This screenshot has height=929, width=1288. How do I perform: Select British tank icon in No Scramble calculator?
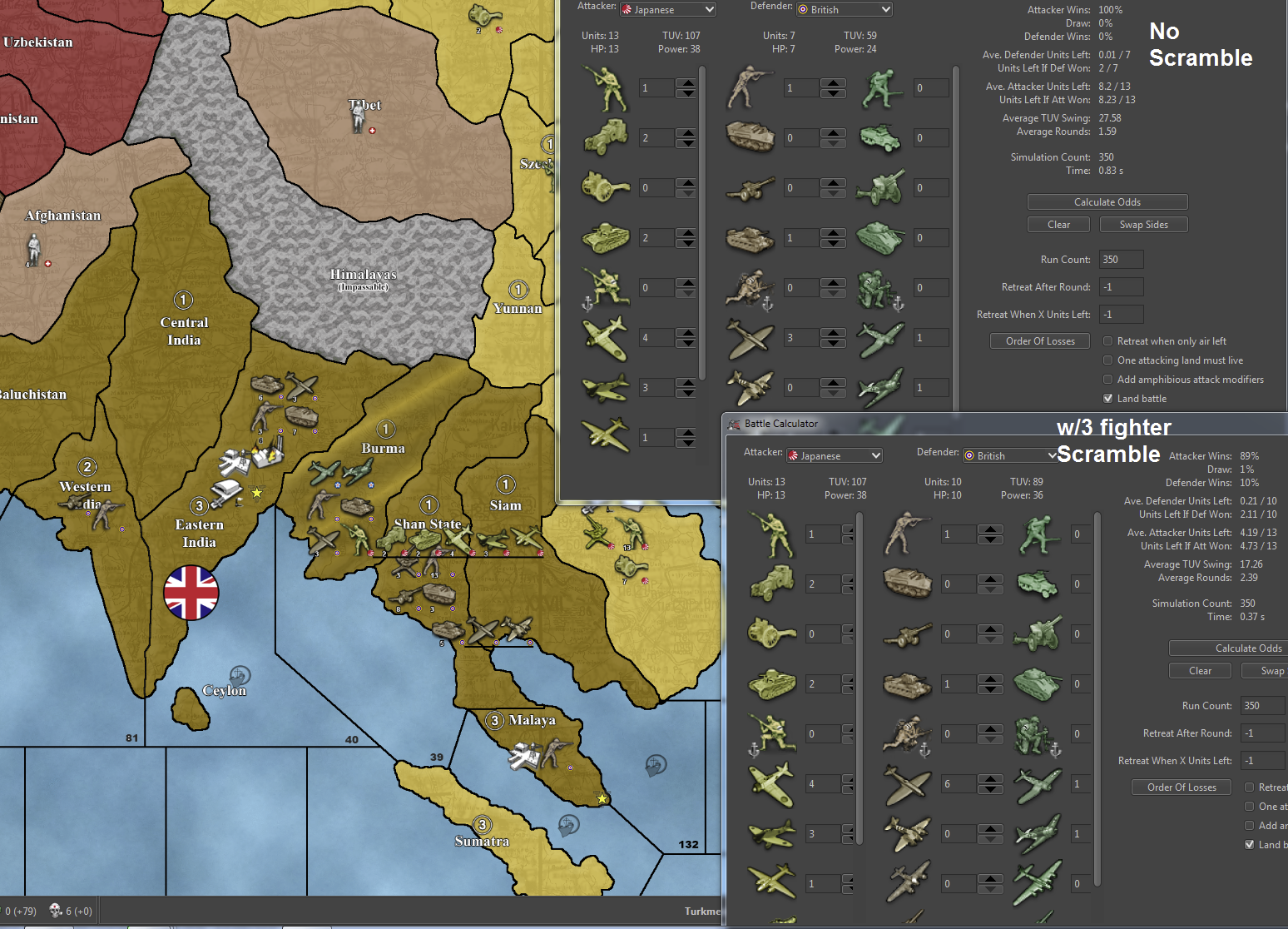tap(750, 239)
